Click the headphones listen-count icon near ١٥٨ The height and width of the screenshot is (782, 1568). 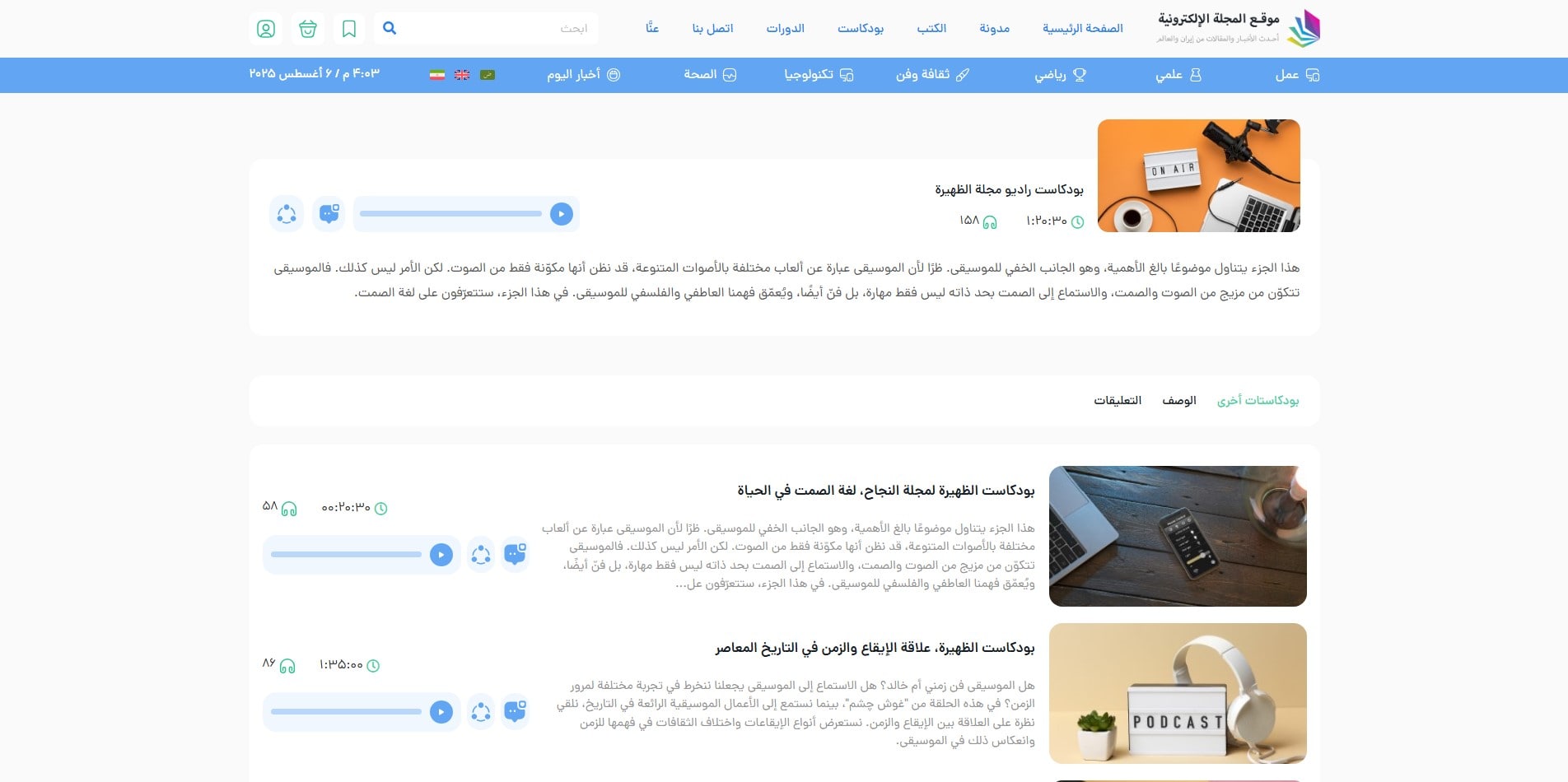click(x=991, y=221)
